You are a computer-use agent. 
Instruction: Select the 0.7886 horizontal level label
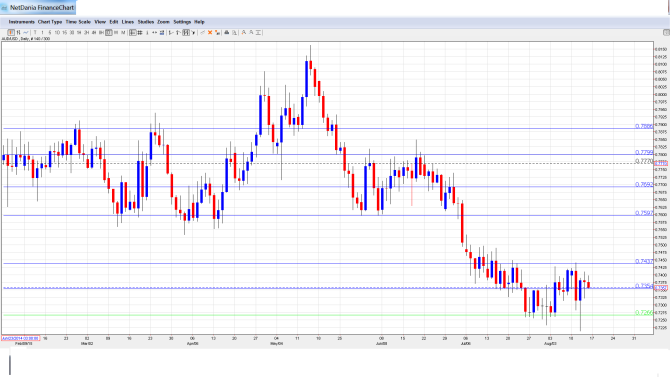point(644,126)
